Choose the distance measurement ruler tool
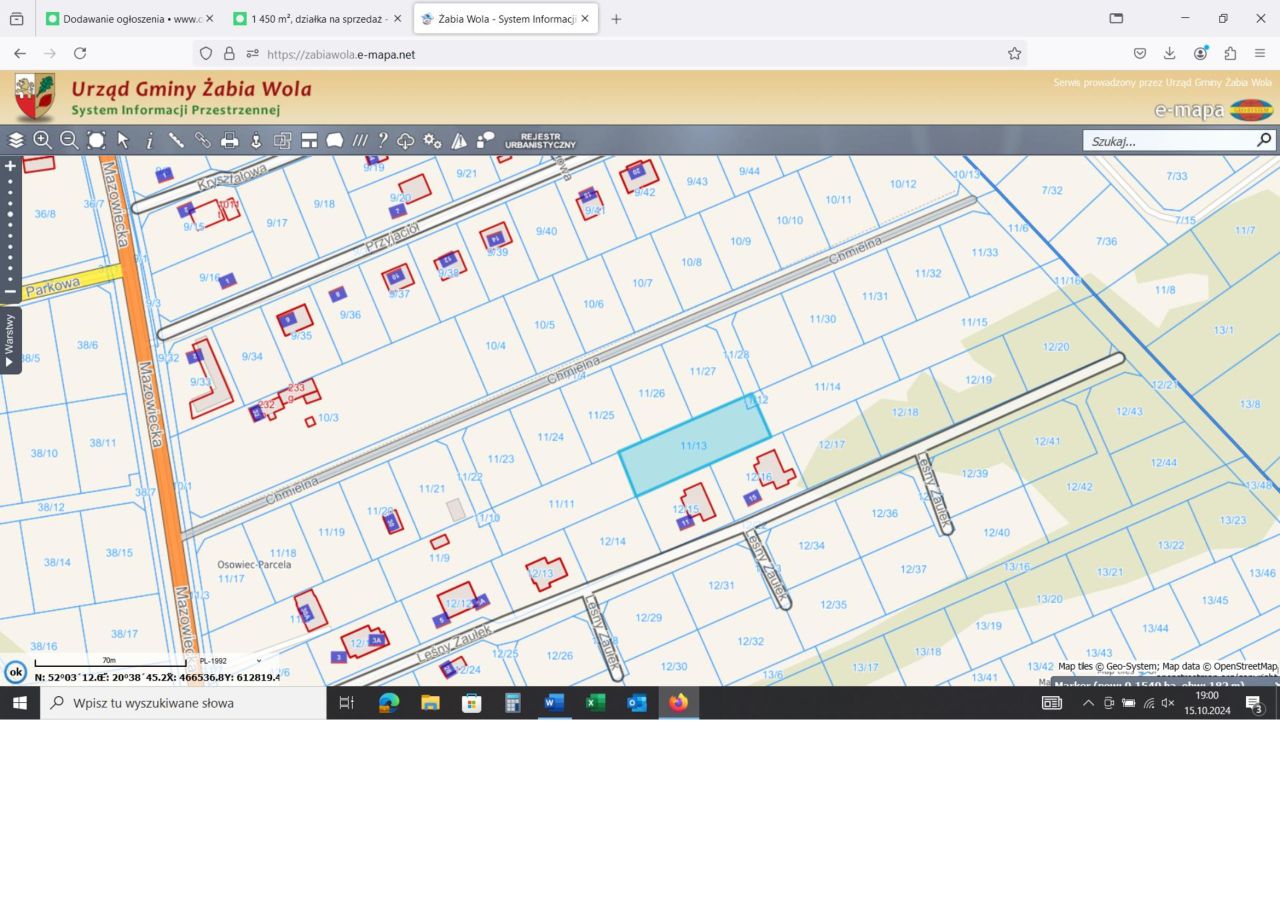The width and height of the screenshot is (1280, 905). [x=176, y=141]
